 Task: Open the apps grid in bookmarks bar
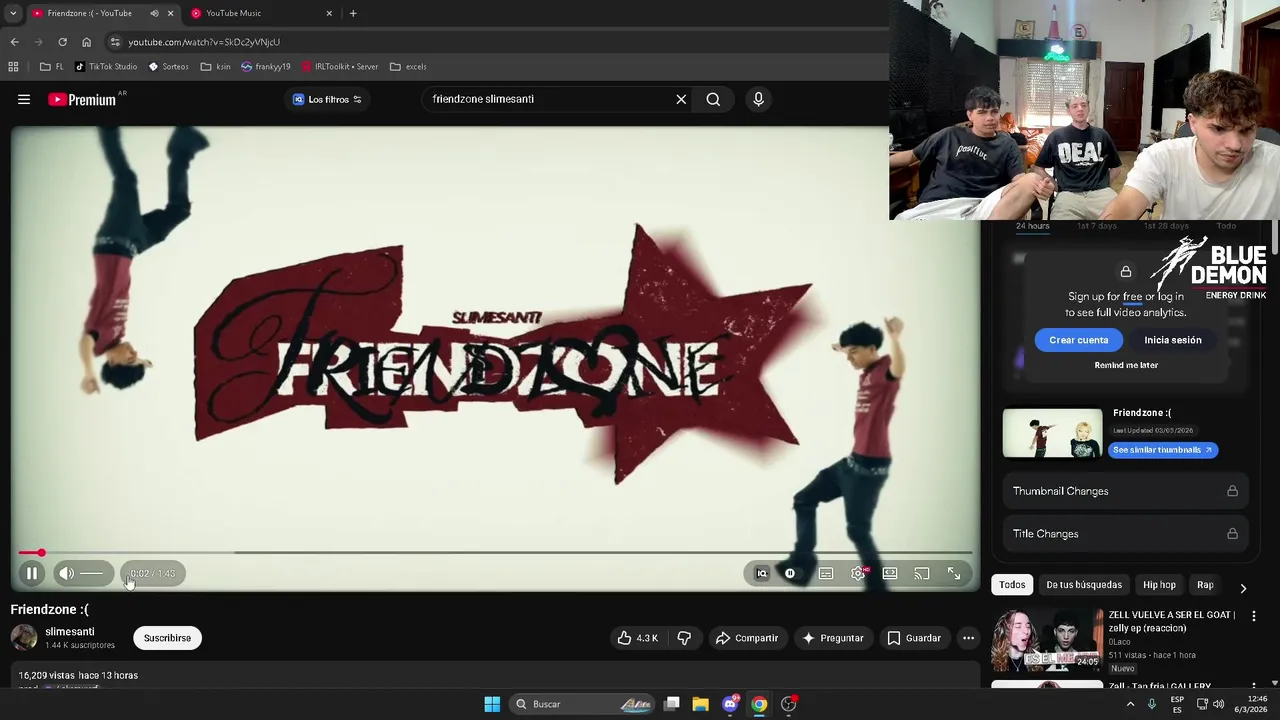pyautogui.click(x=13, y=67)
